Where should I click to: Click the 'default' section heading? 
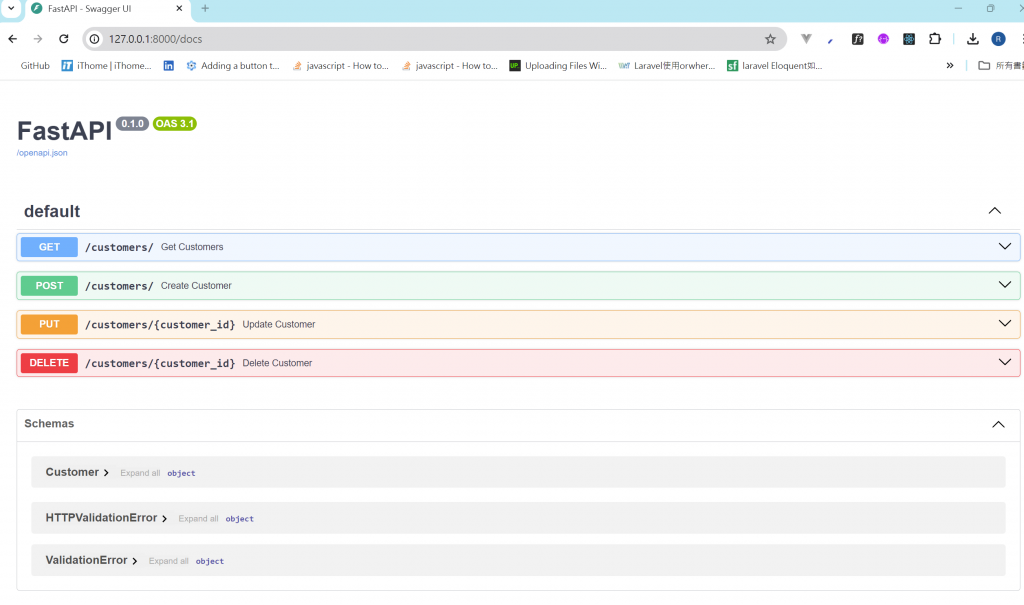[x=52, y=211]
